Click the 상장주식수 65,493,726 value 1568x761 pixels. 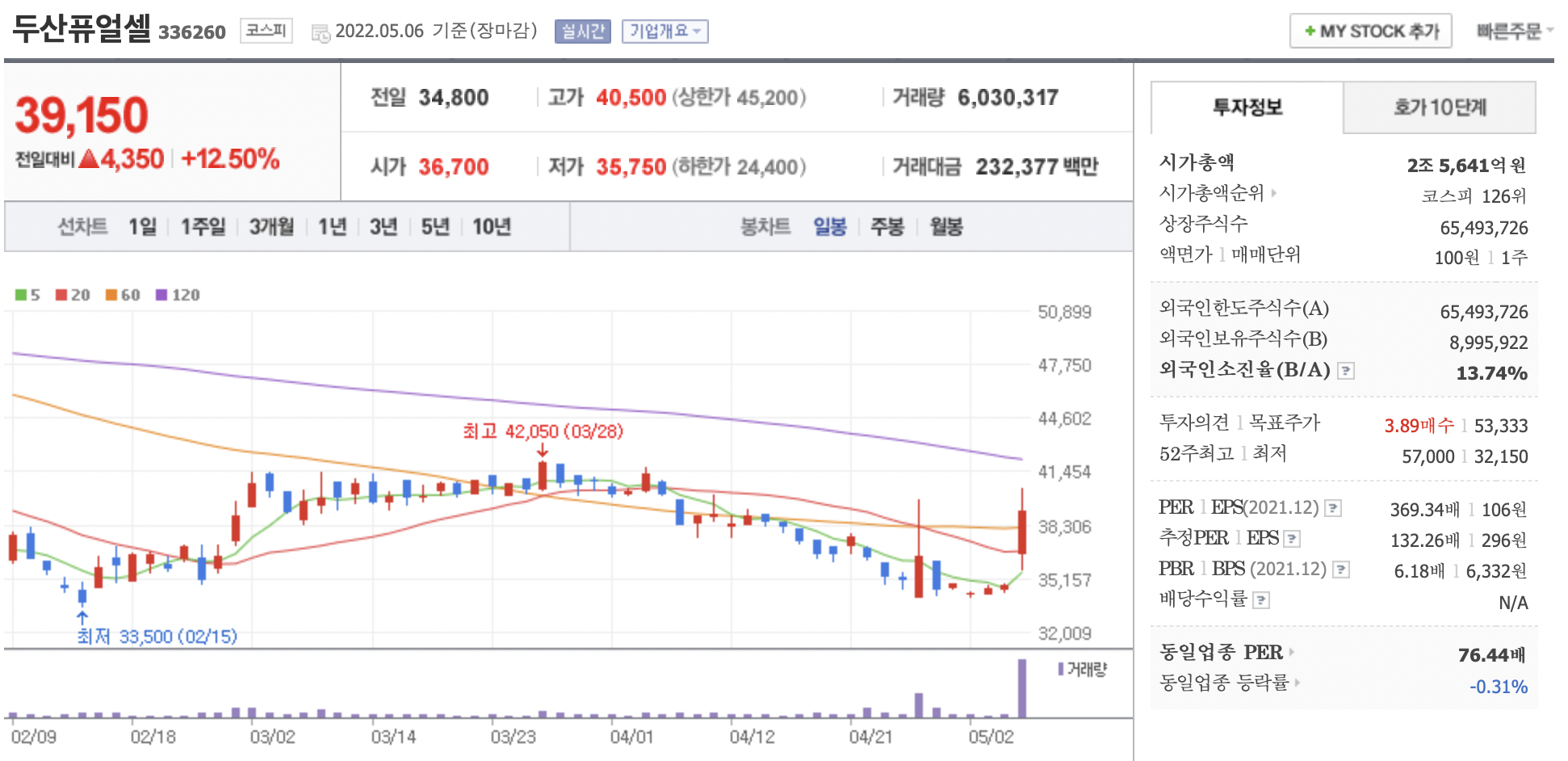[x=1483, y=229]
